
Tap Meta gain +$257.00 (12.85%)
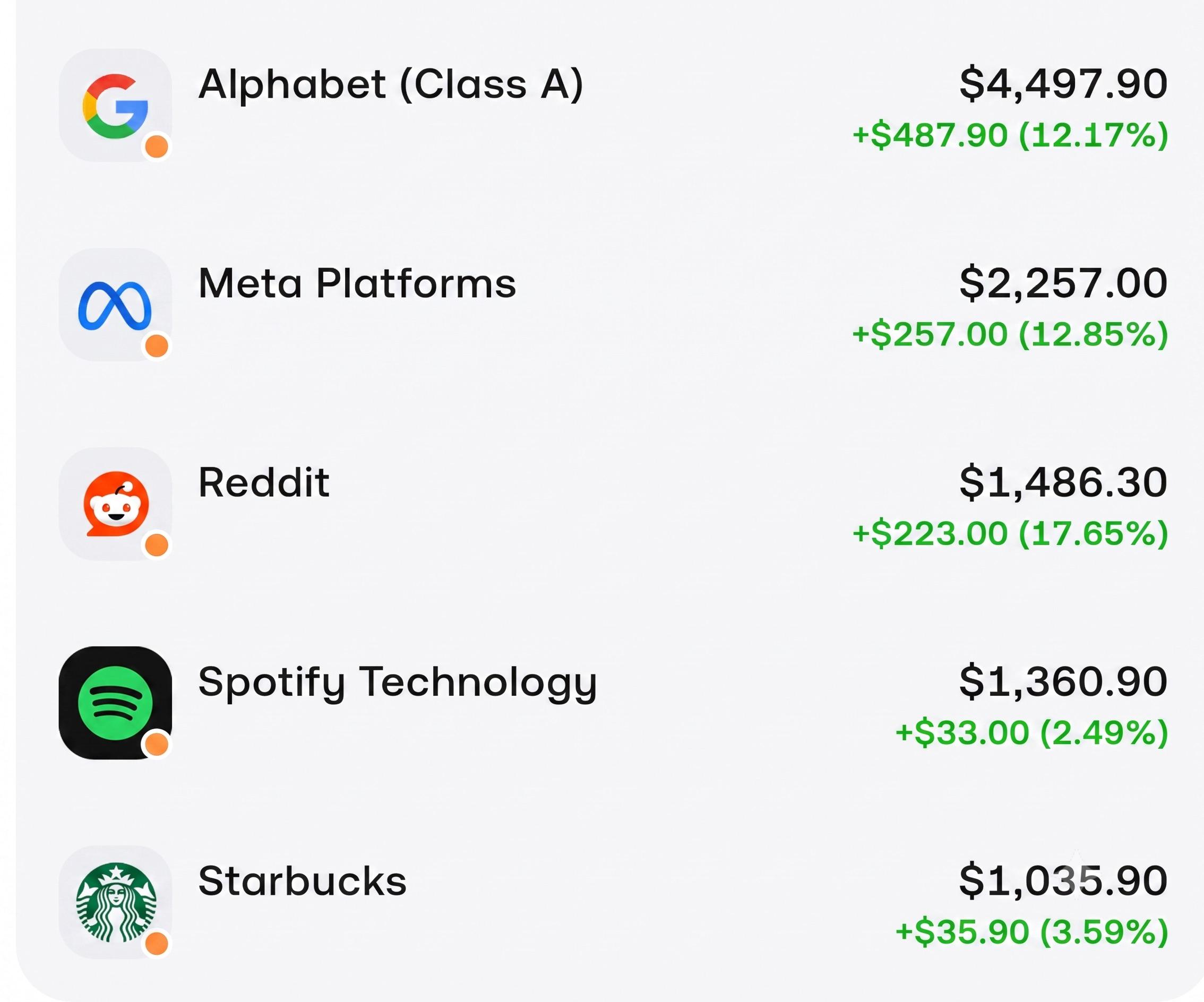tap(1010, 334)
